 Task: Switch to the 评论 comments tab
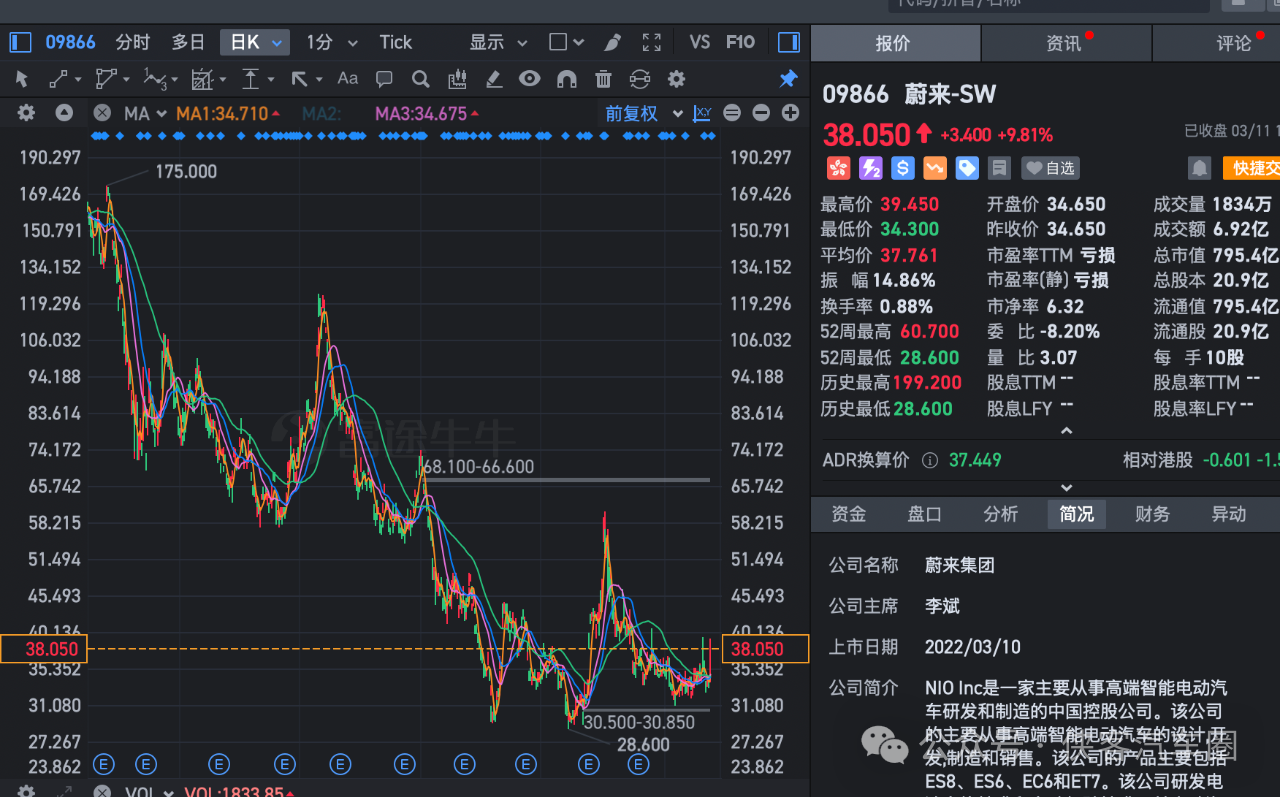1234,43
